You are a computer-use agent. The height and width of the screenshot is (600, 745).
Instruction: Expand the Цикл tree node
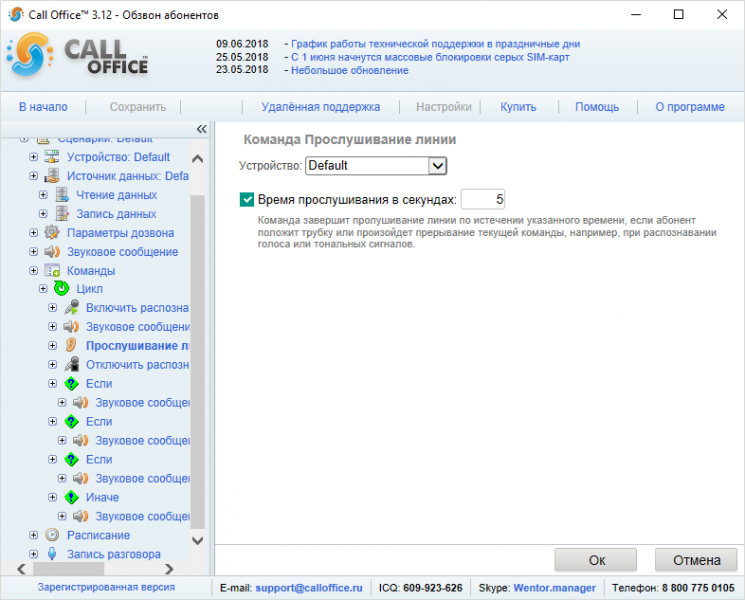[x=43, y=288]
